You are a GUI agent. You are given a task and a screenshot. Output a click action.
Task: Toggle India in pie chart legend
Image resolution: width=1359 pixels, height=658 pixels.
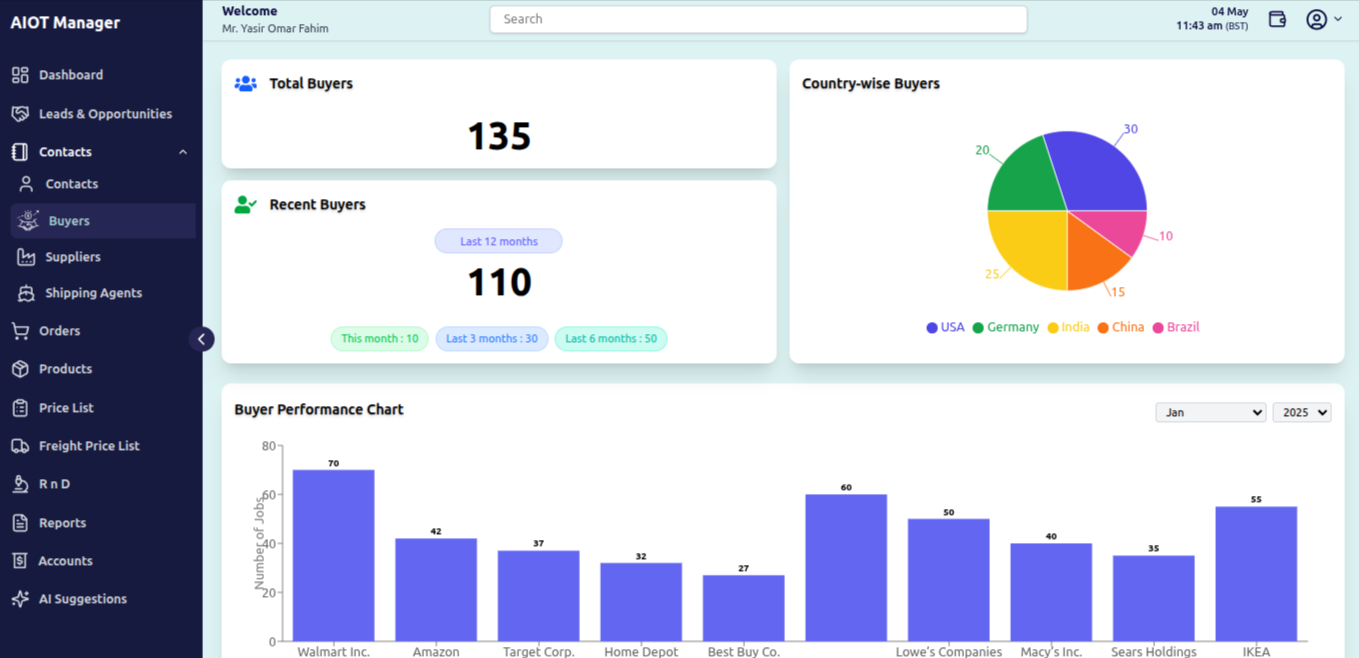pos(1068,327)
